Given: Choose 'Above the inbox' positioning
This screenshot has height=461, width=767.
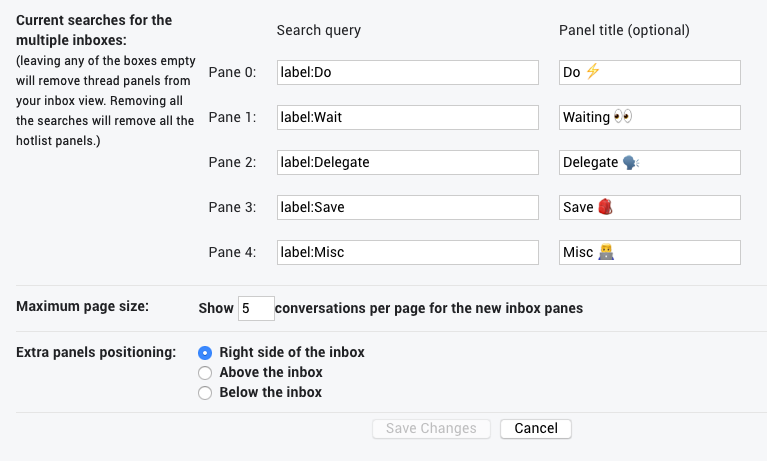Looking at the screenshot, I should 205,373.
